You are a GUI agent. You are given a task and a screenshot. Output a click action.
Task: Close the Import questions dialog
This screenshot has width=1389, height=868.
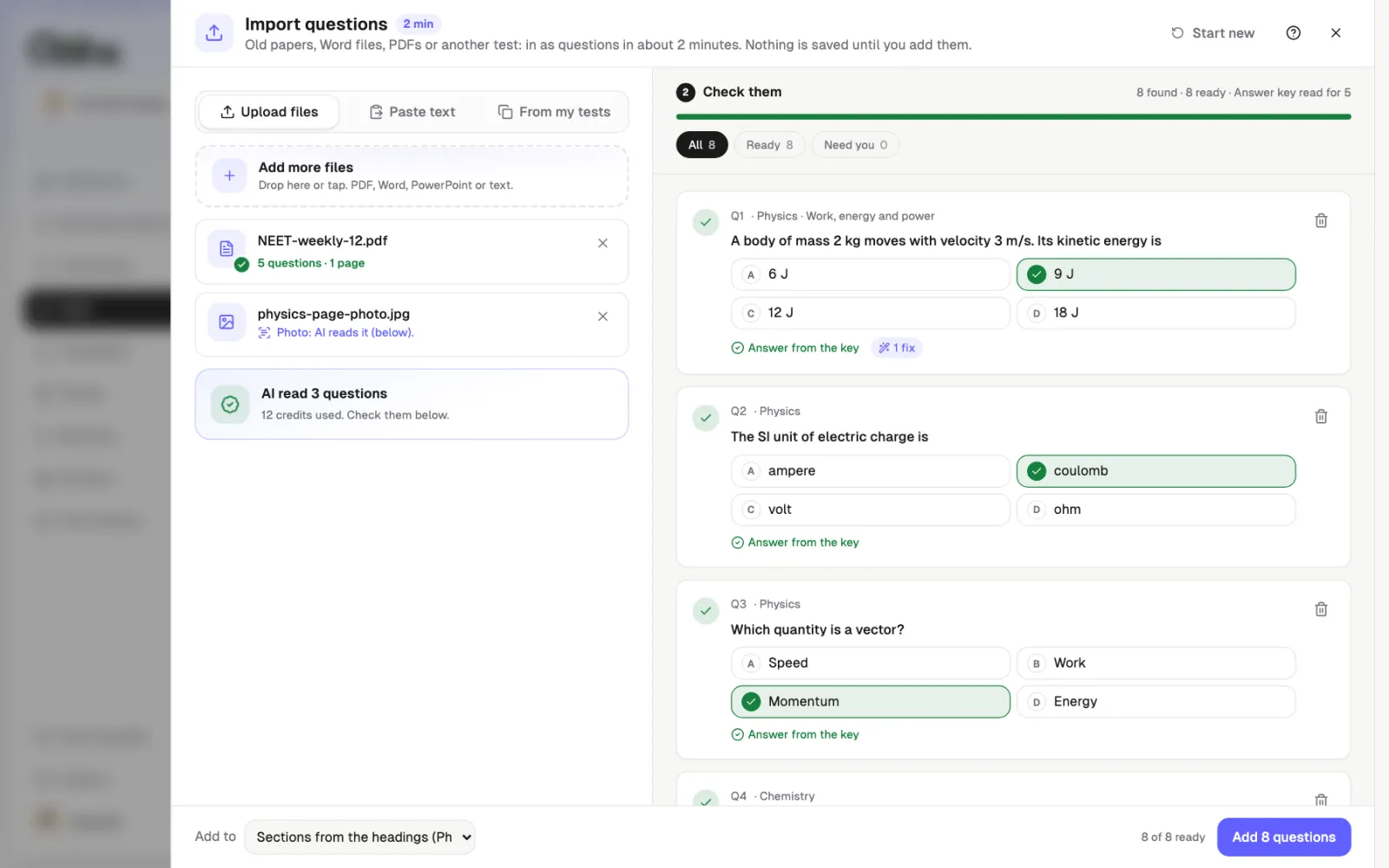tap(1335, 33)
